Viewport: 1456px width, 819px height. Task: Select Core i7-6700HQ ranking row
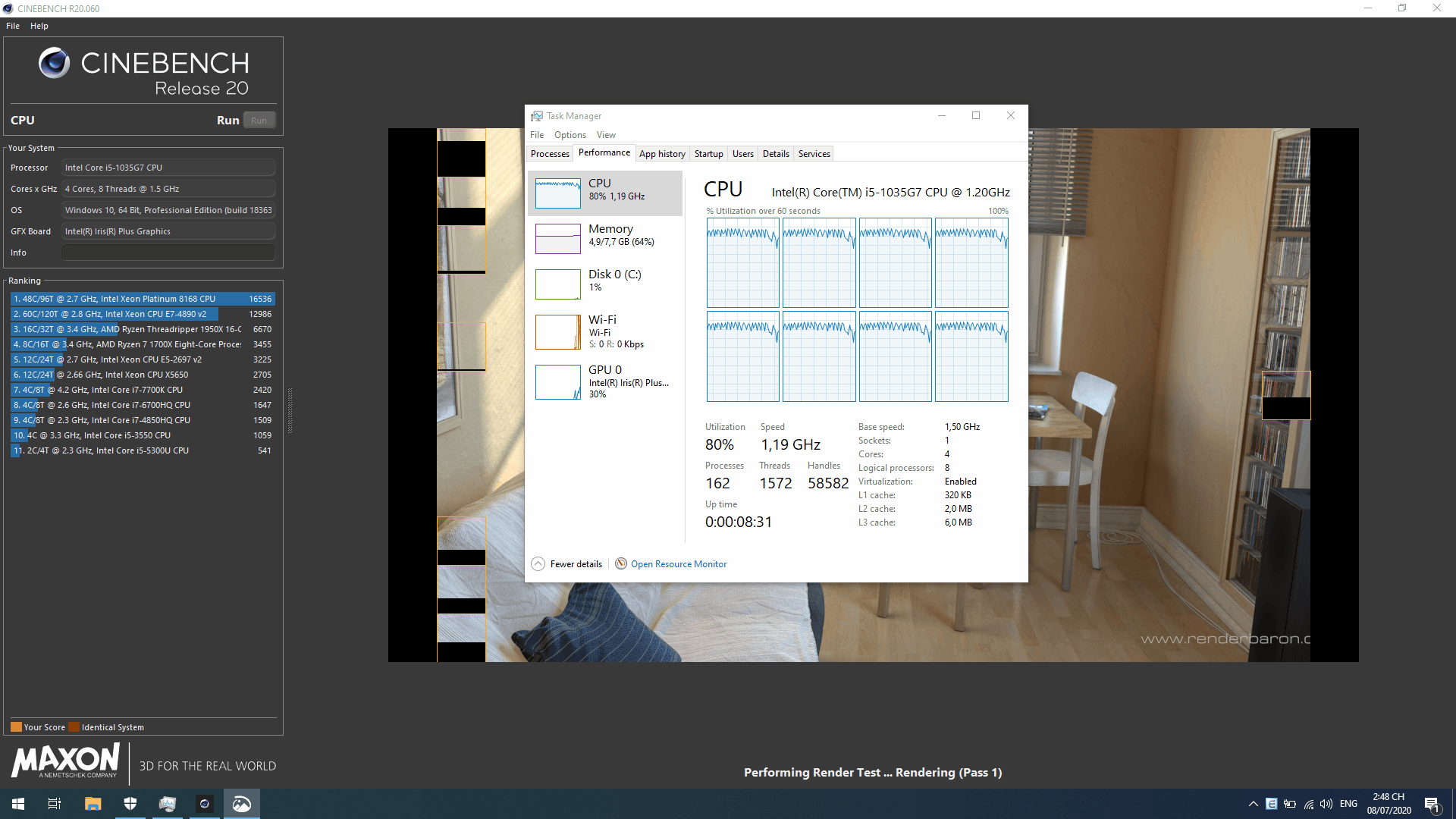coord(143,405)
